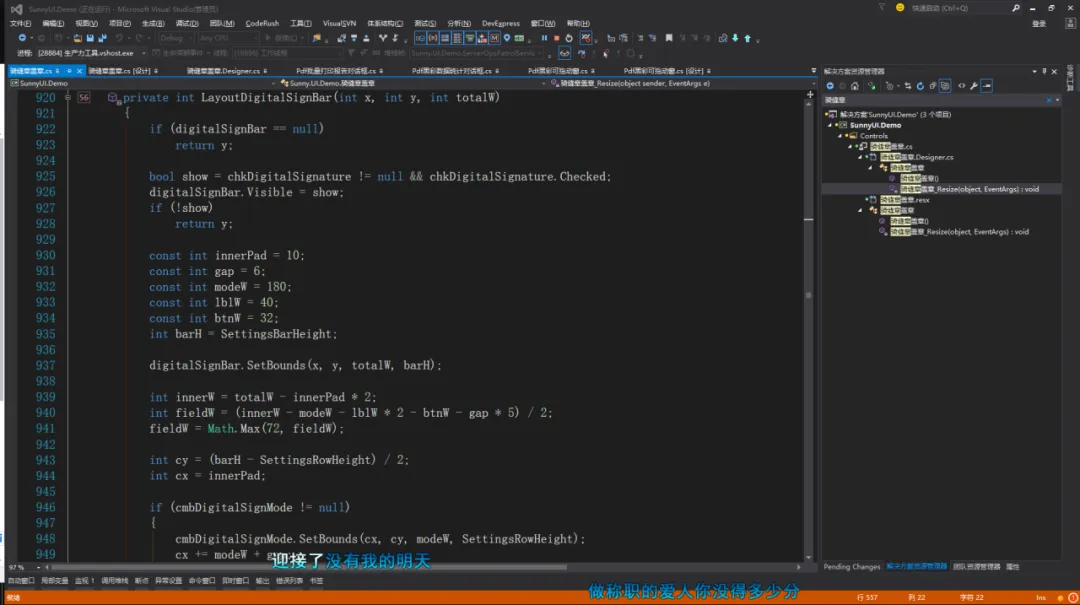Click the scroll down arrow of editor

(x=809, y=557)
